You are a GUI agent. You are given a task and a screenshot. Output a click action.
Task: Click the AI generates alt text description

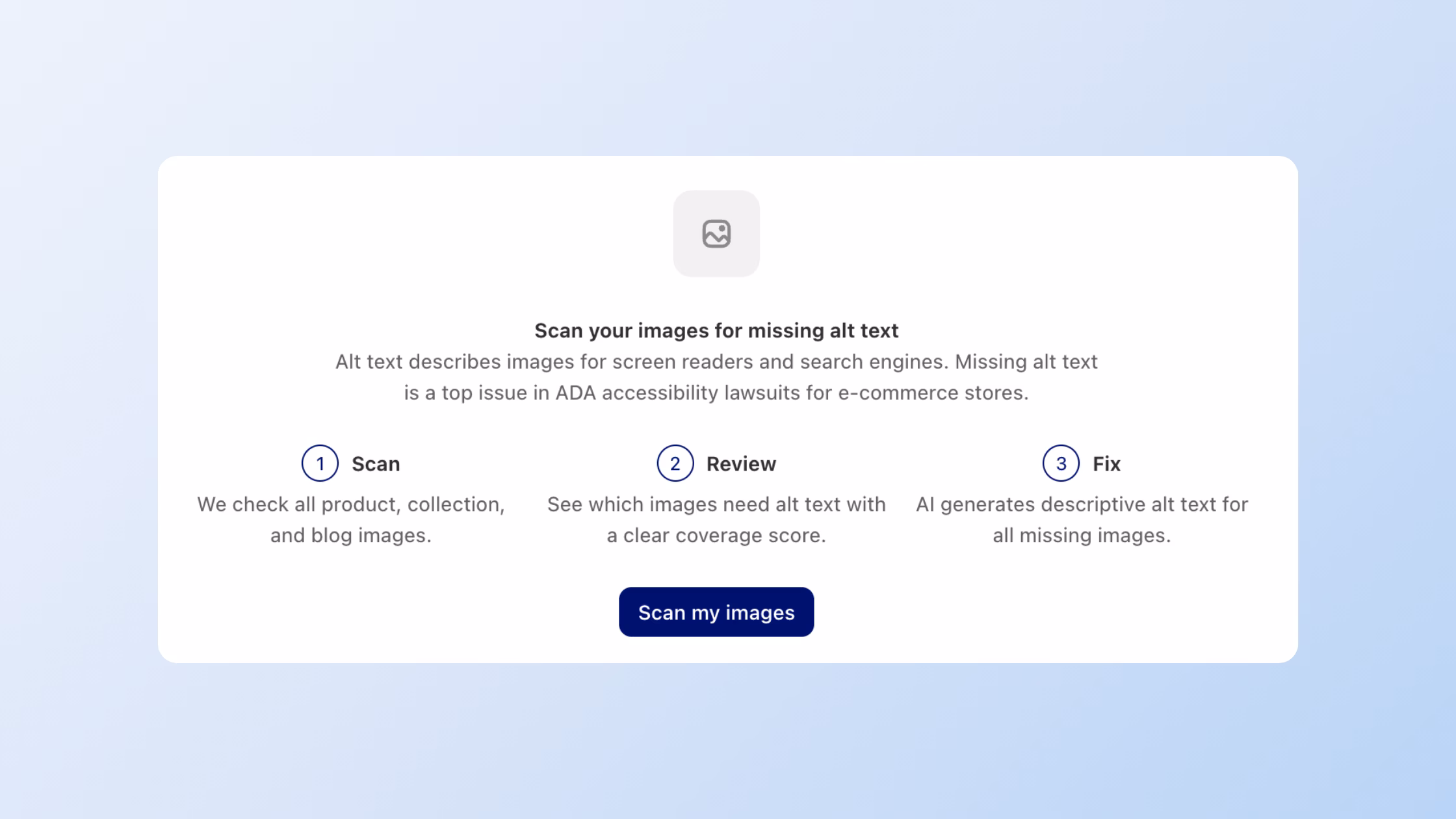(1082, 520)
